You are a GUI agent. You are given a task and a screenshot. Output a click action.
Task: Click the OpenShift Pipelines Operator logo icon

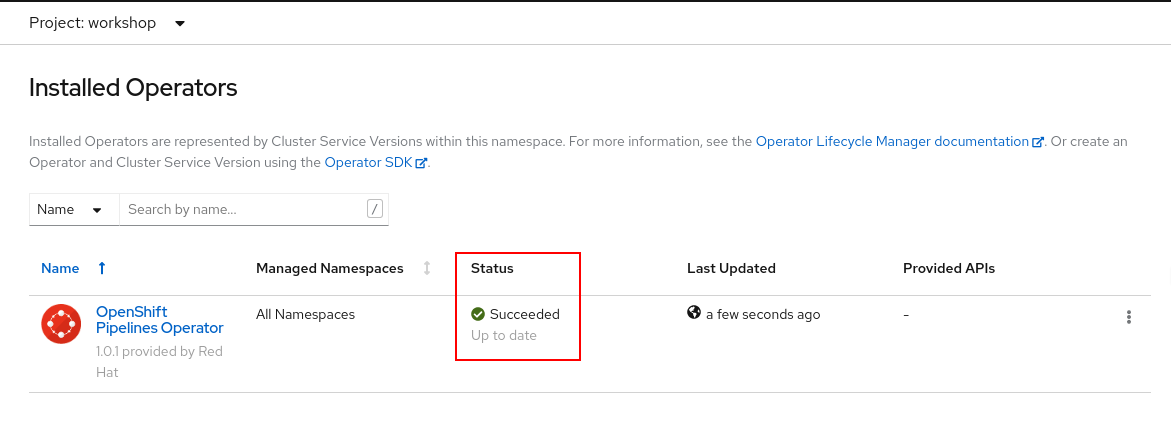[x=61, y=323]
